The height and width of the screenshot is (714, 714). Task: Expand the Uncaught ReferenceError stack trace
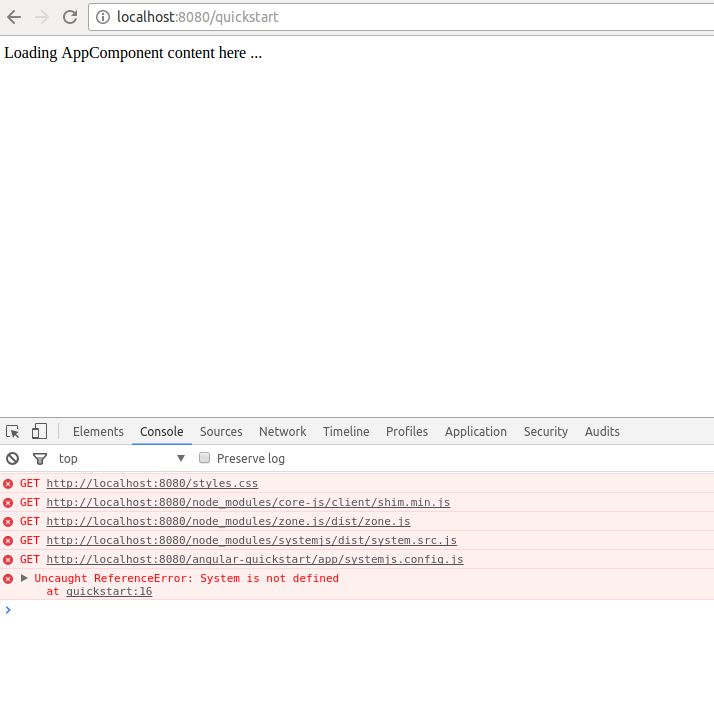tap(24, 578)
